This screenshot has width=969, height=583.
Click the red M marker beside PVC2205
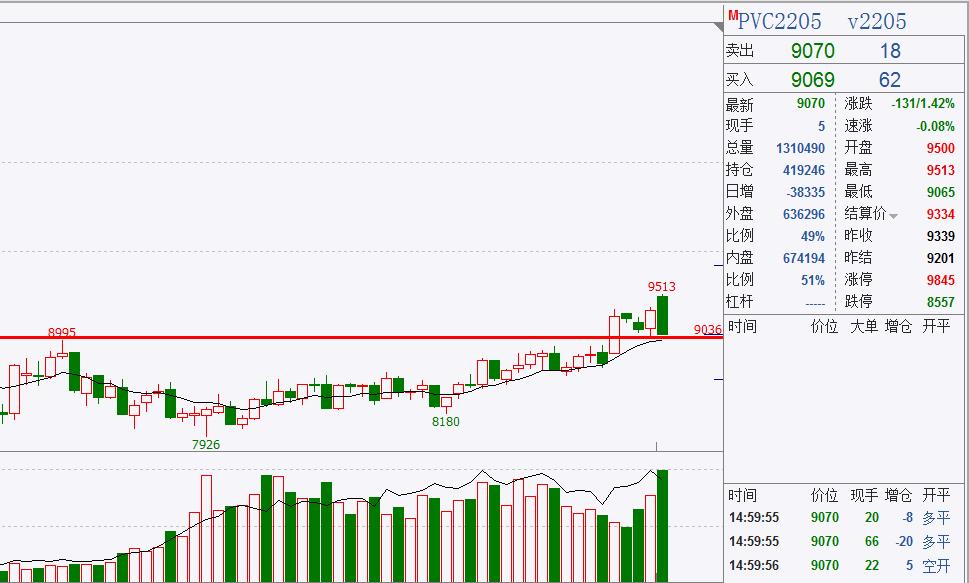733,15
